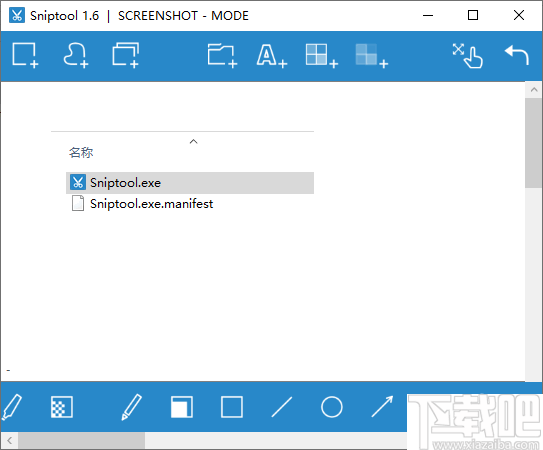Select the Sniptool.exe file row
The height and width of the screenshot is (450, 543).
click(x=190, y=183)
